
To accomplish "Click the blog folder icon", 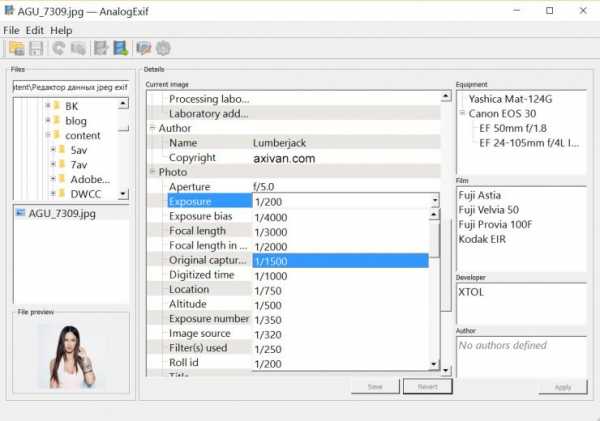I will coord(57,121).
